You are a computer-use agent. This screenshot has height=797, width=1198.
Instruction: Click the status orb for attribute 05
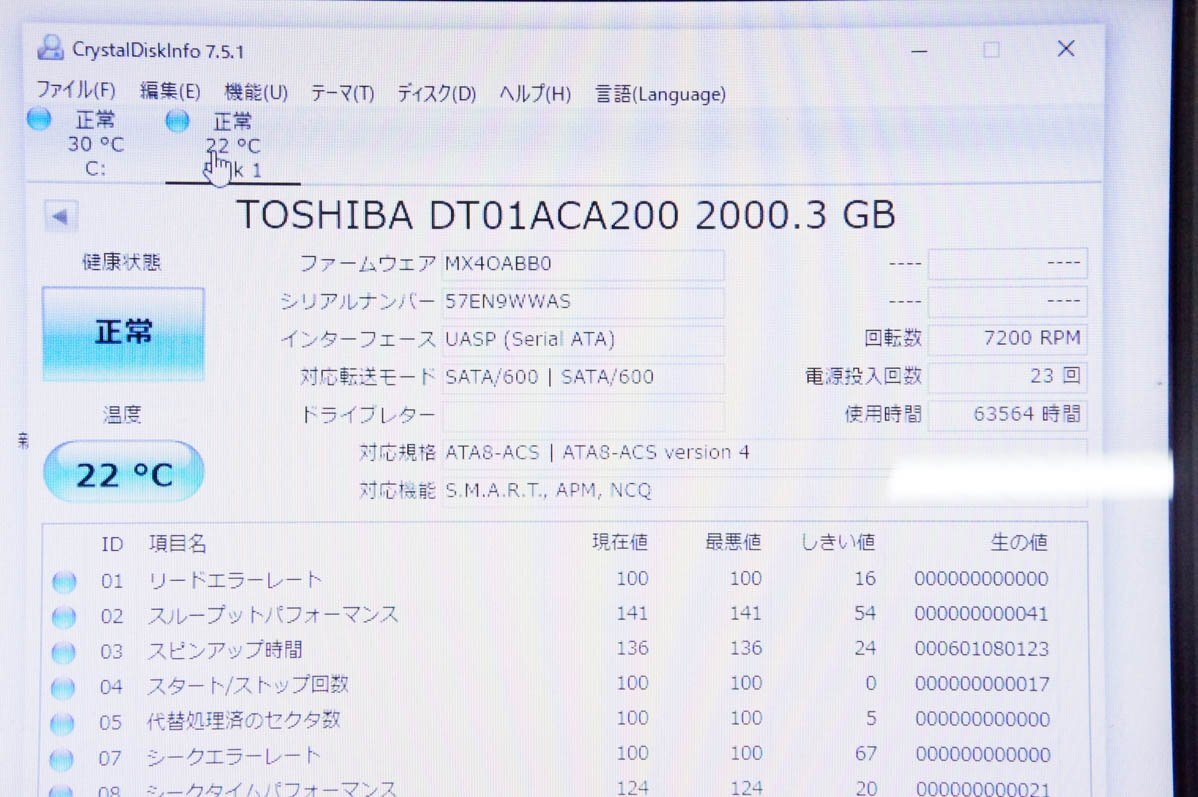pos(62,724)
